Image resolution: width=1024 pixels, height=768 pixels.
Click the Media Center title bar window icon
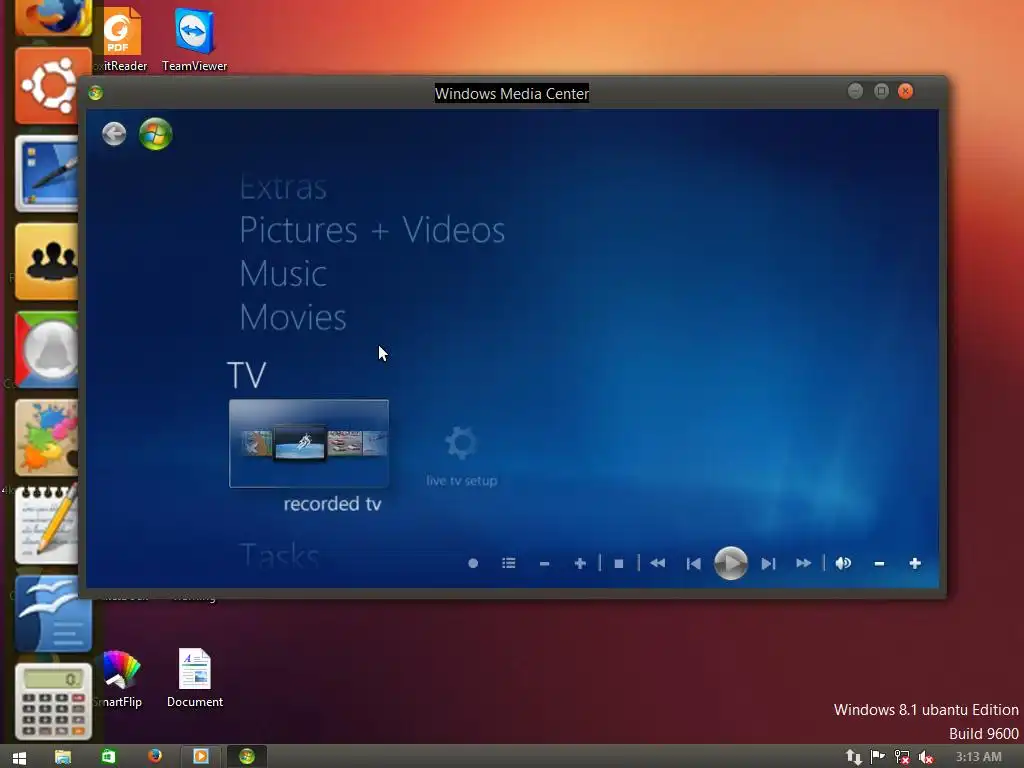[x=96, y=93]
